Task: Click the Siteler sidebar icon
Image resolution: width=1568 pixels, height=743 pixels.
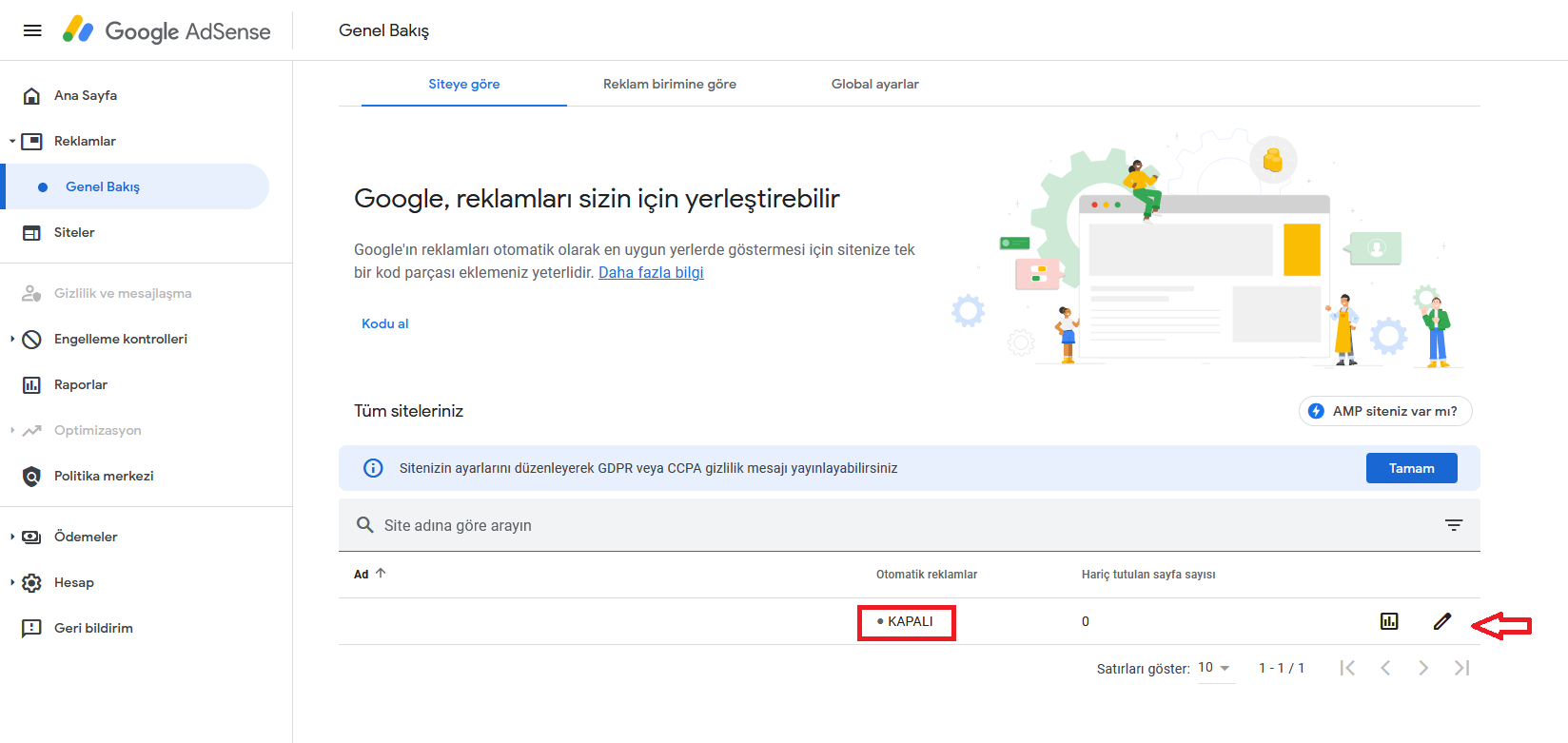Action: (x=31, y=232)
